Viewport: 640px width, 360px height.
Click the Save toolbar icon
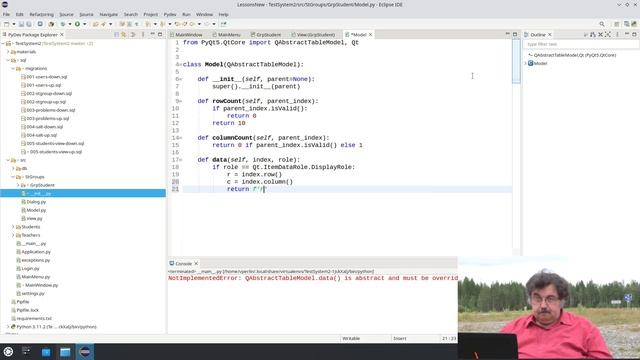pyautogui.click(x=22, y=24)
